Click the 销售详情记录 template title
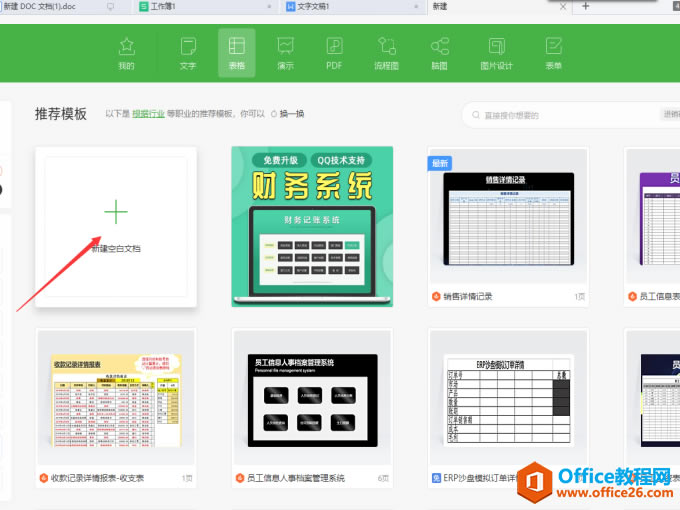Screen dimensions: 680x510 (468, 296)
